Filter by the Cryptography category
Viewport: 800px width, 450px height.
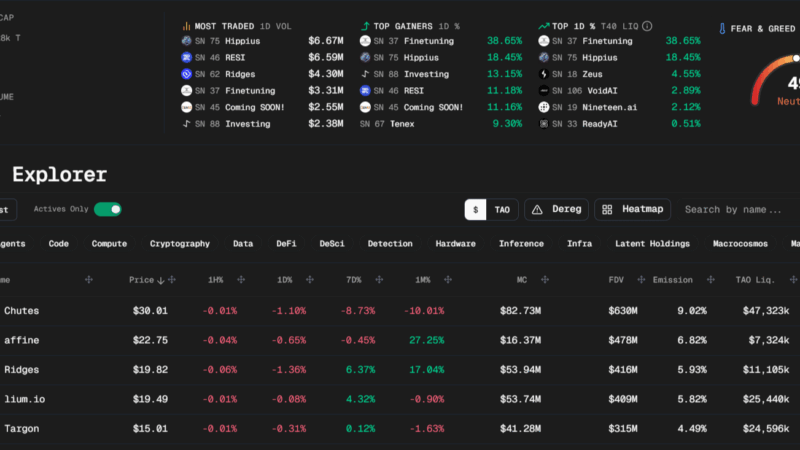[180, 244]
